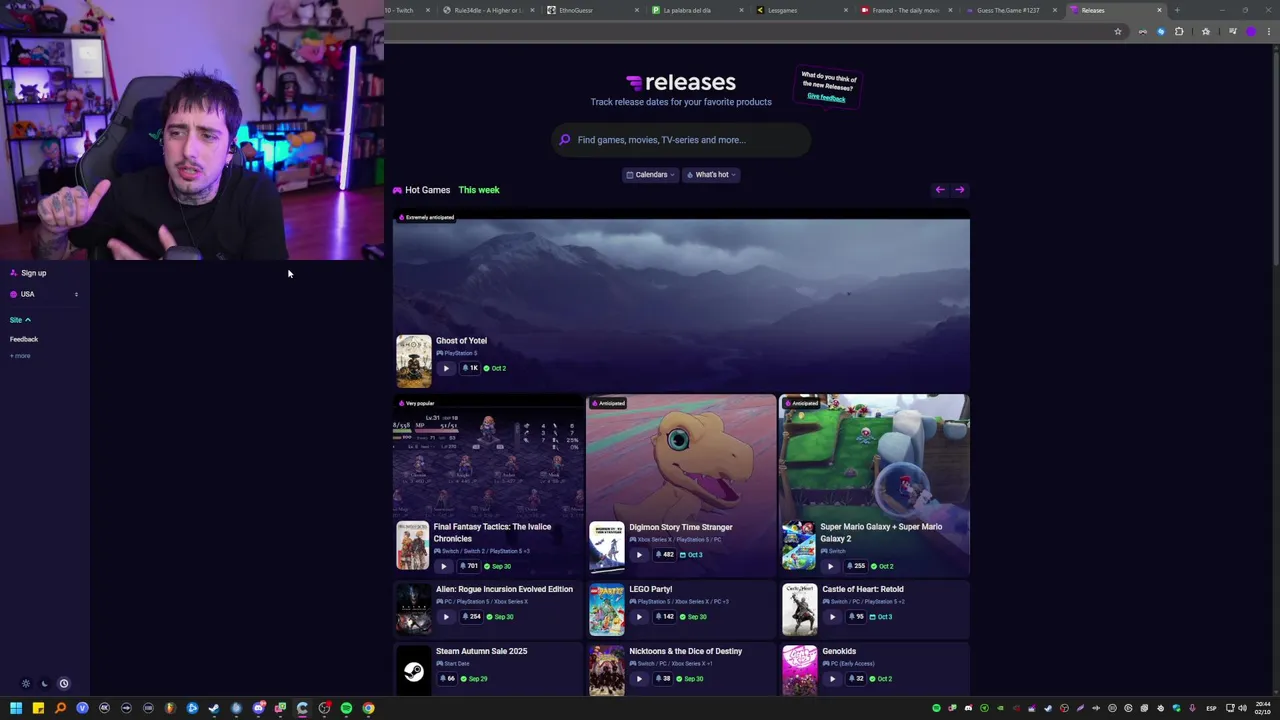The width and height of the screenshot is (1280, 720).
Task: Open Castle of Heart: Retold title link
Action: pyautogui.click(x=863, y=589)
